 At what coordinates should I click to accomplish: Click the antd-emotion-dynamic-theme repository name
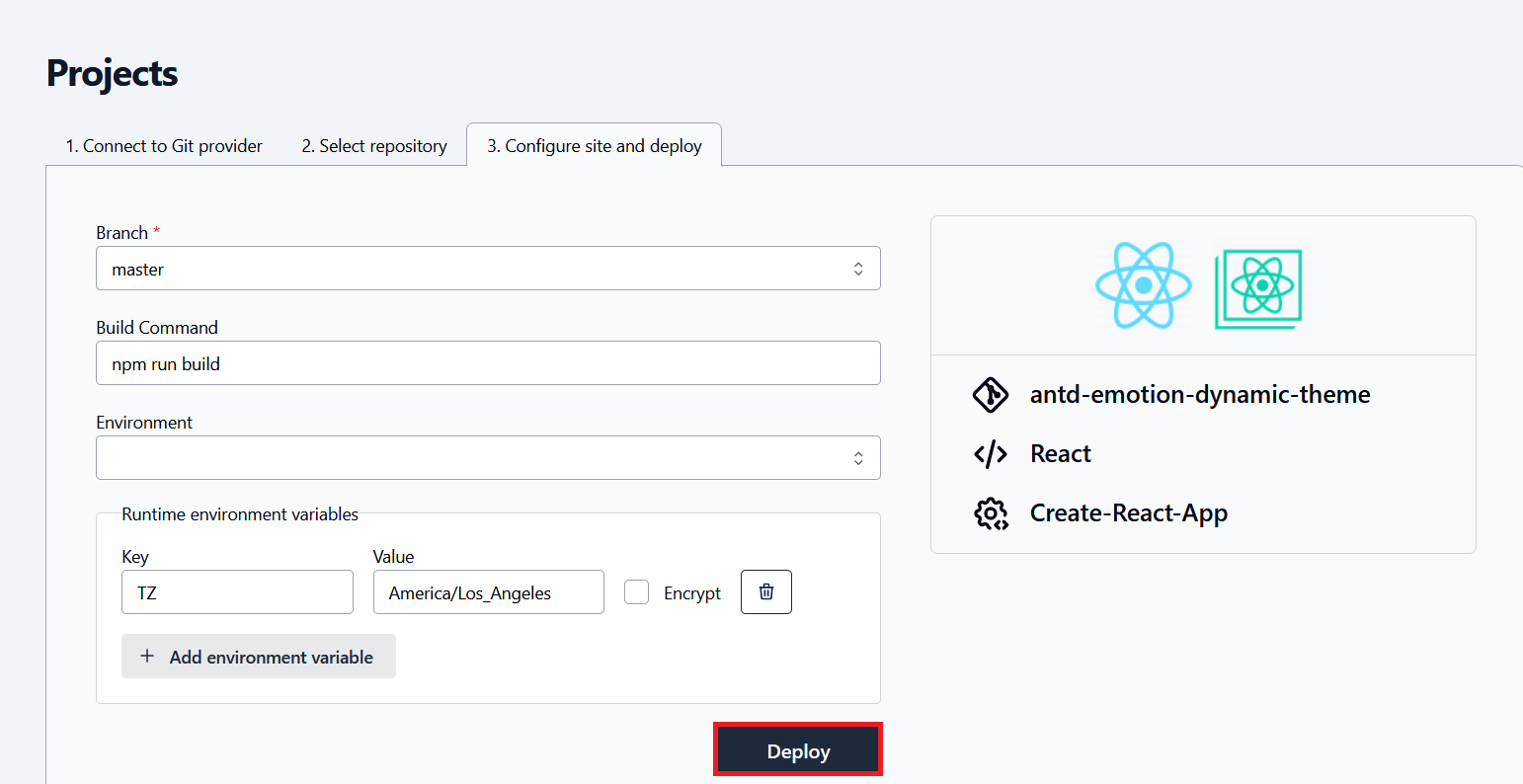[x=1200, y=395]
